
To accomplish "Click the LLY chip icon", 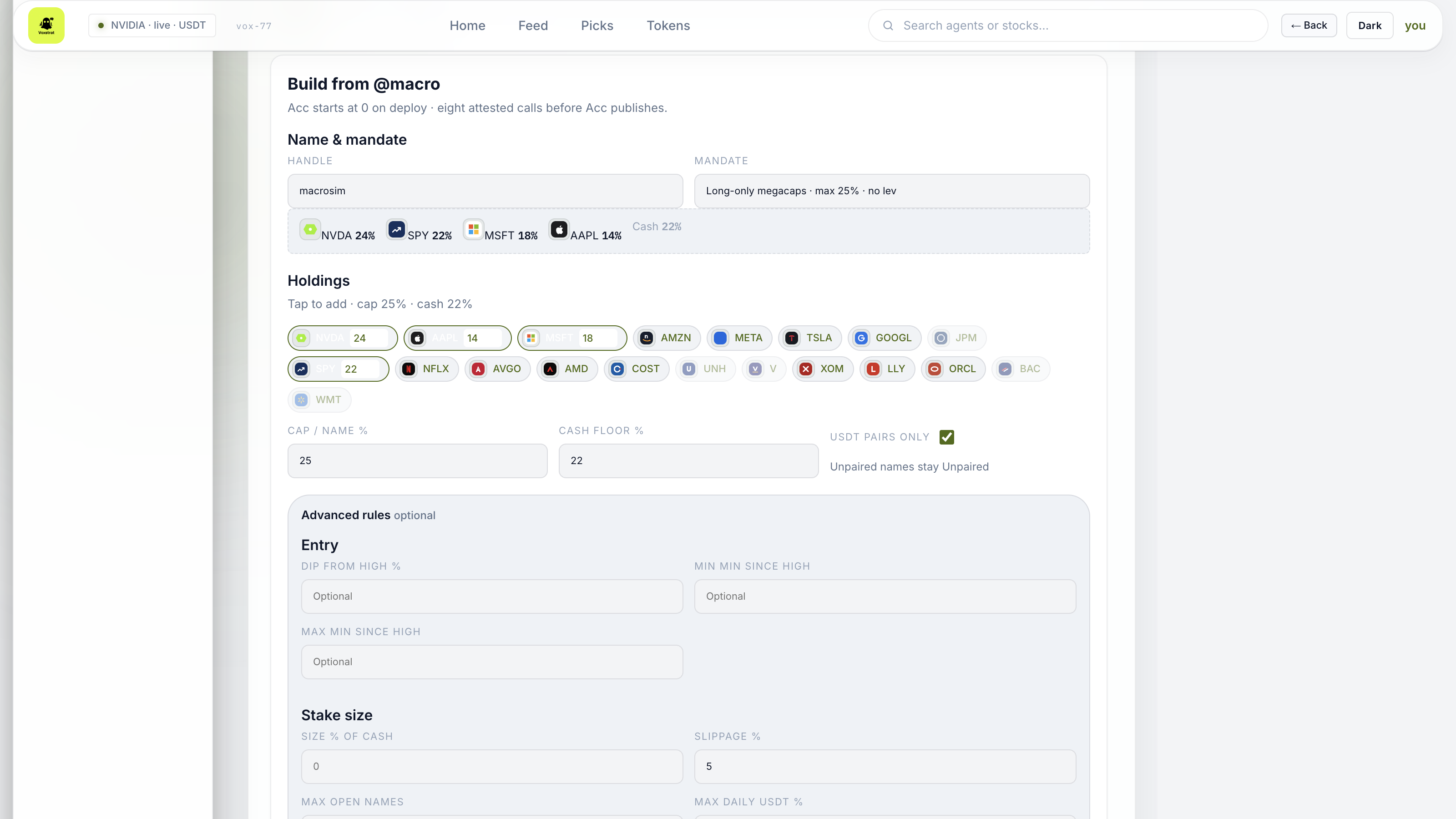I will point(873,369).
